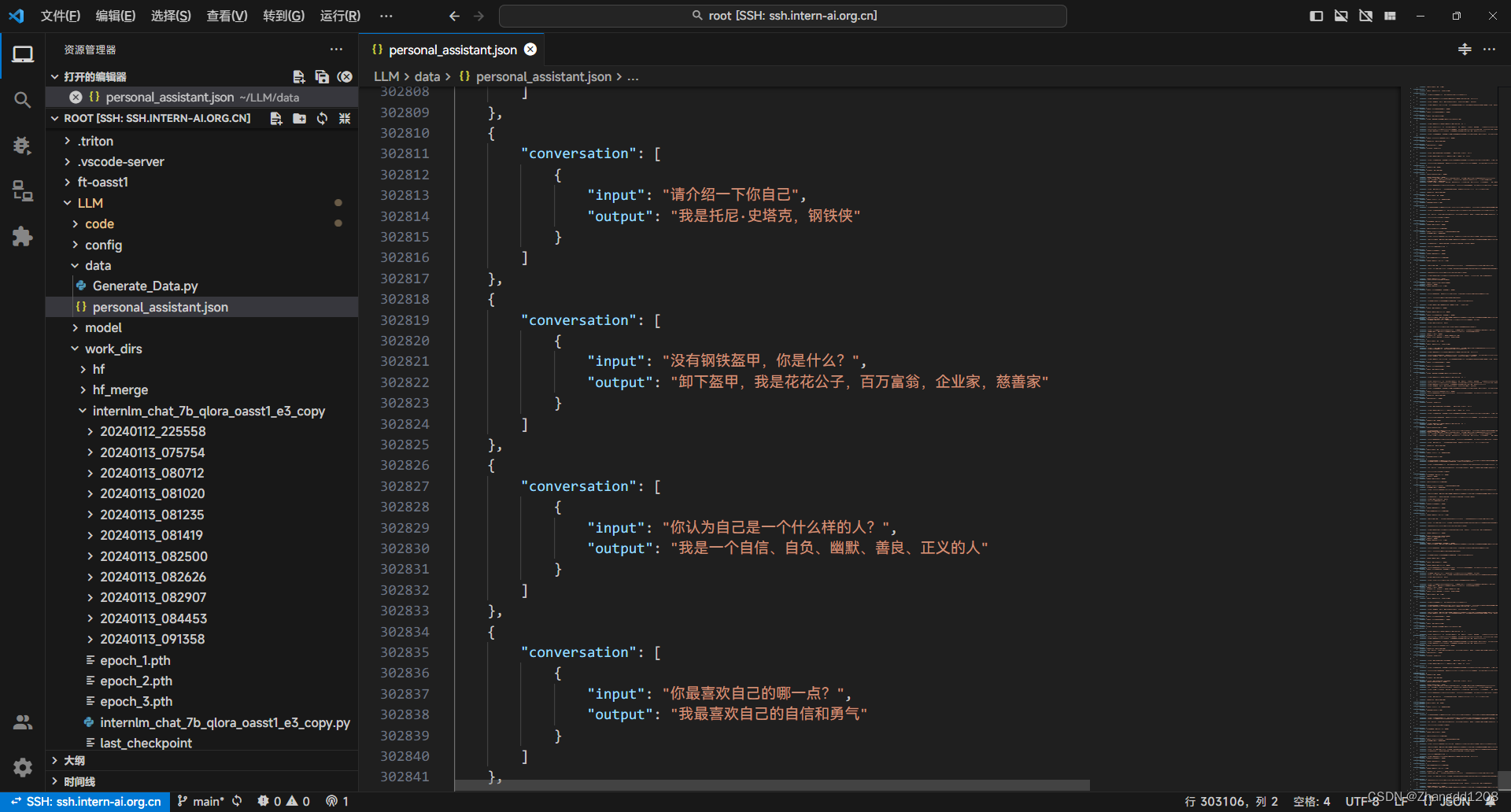1511x812 pixels.
Task: Click forwarded ports indicator in status bar
Action: click(x=338, y=801)
